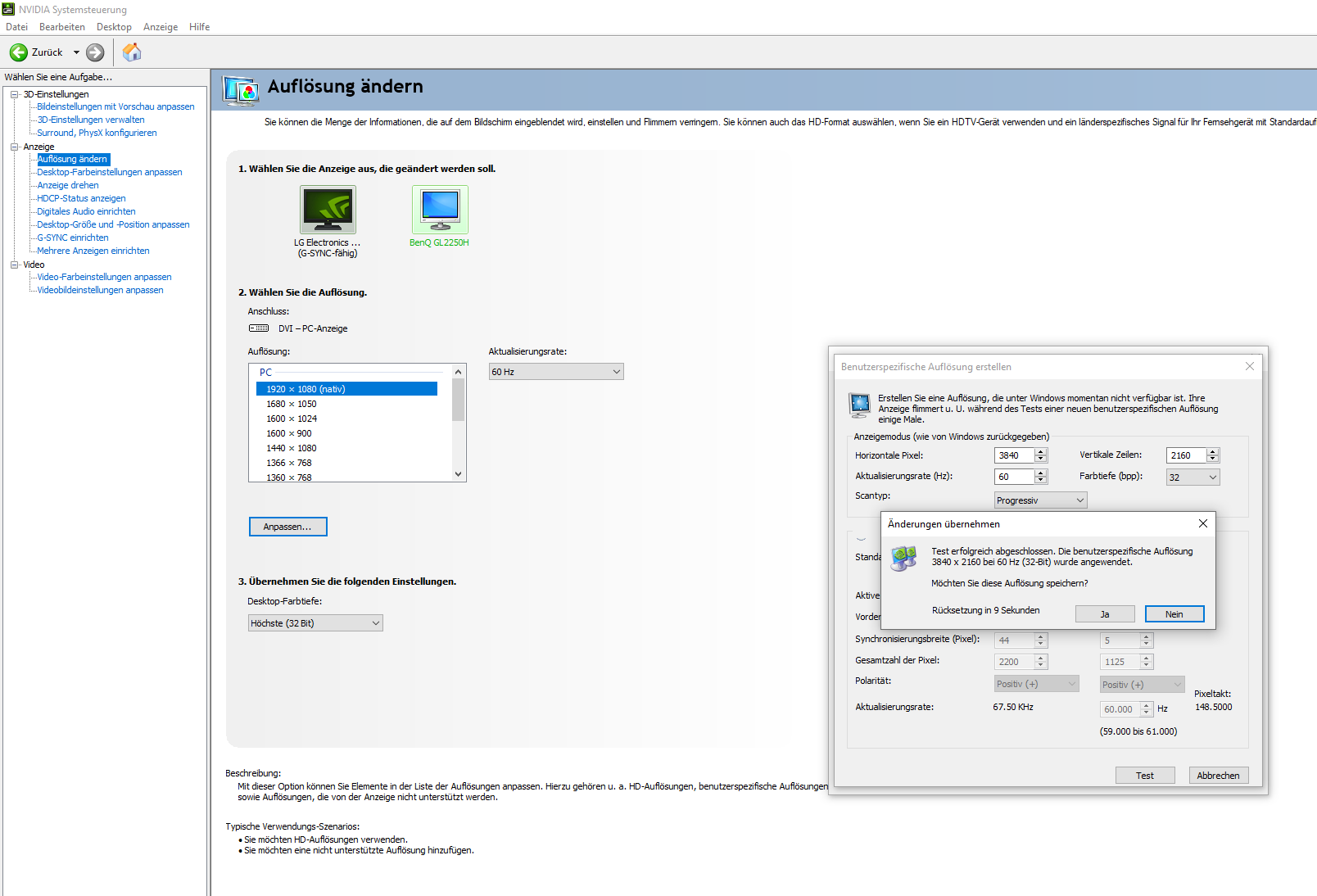Open Bildeinstellungen mit Vorschau anpassen
This screenshot has height=896, width=1317.
click(115, 106)
